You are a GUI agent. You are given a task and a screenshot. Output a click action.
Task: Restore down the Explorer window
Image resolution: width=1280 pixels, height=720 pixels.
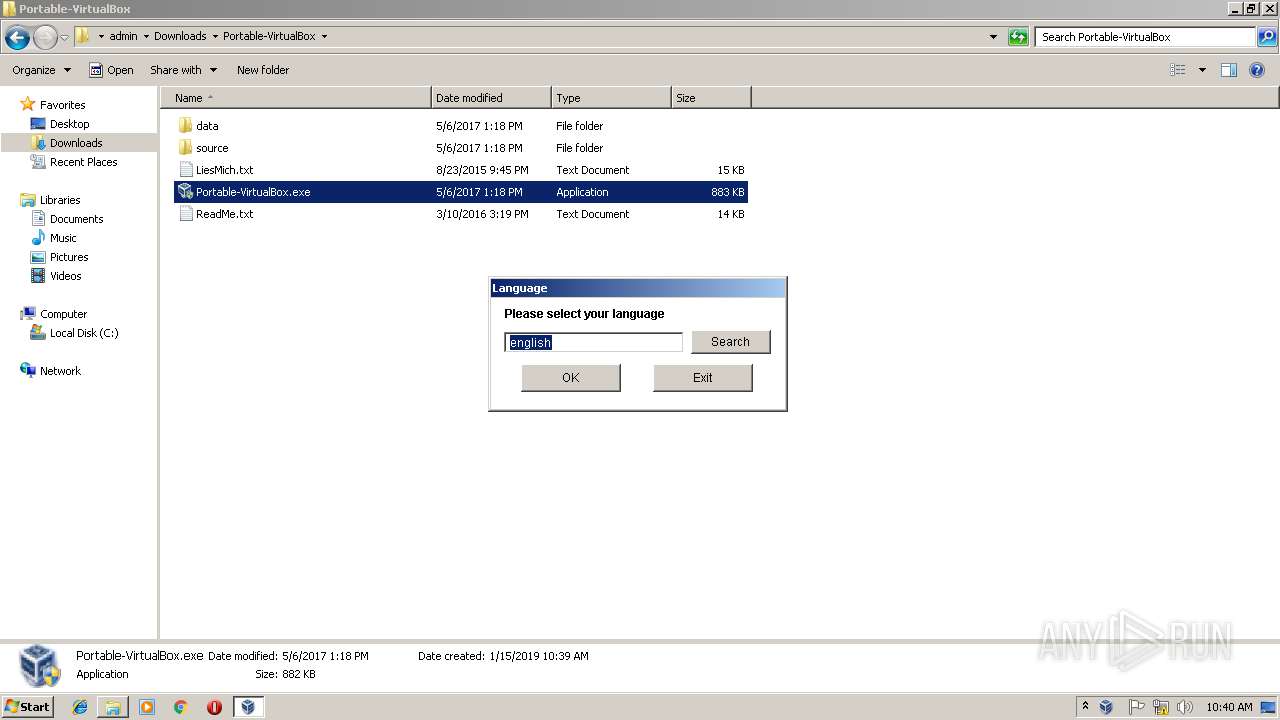click(x=1250, y=8)
